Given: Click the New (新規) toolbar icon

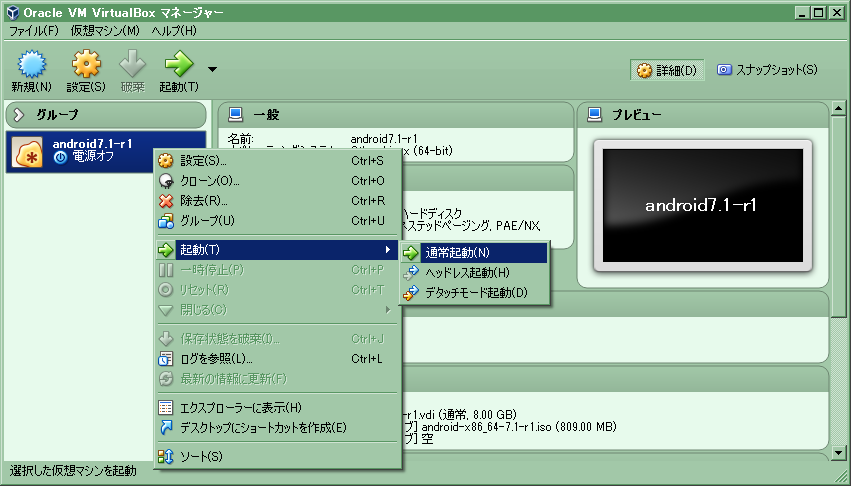Looking at the screenshot, I should tap(31, 64).
